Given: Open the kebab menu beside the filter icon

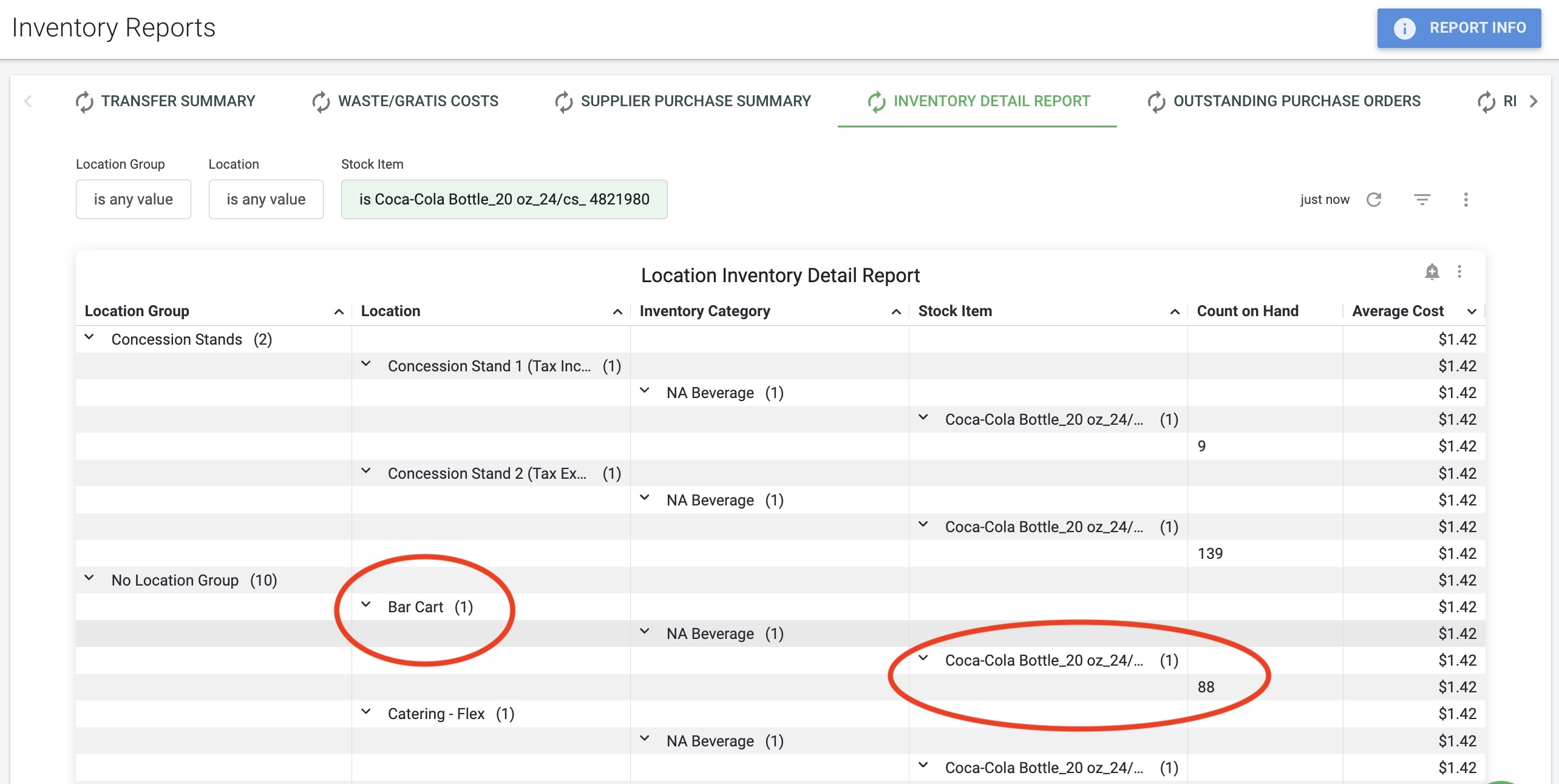Looking at the screenshot, I should coord(1466,200).
